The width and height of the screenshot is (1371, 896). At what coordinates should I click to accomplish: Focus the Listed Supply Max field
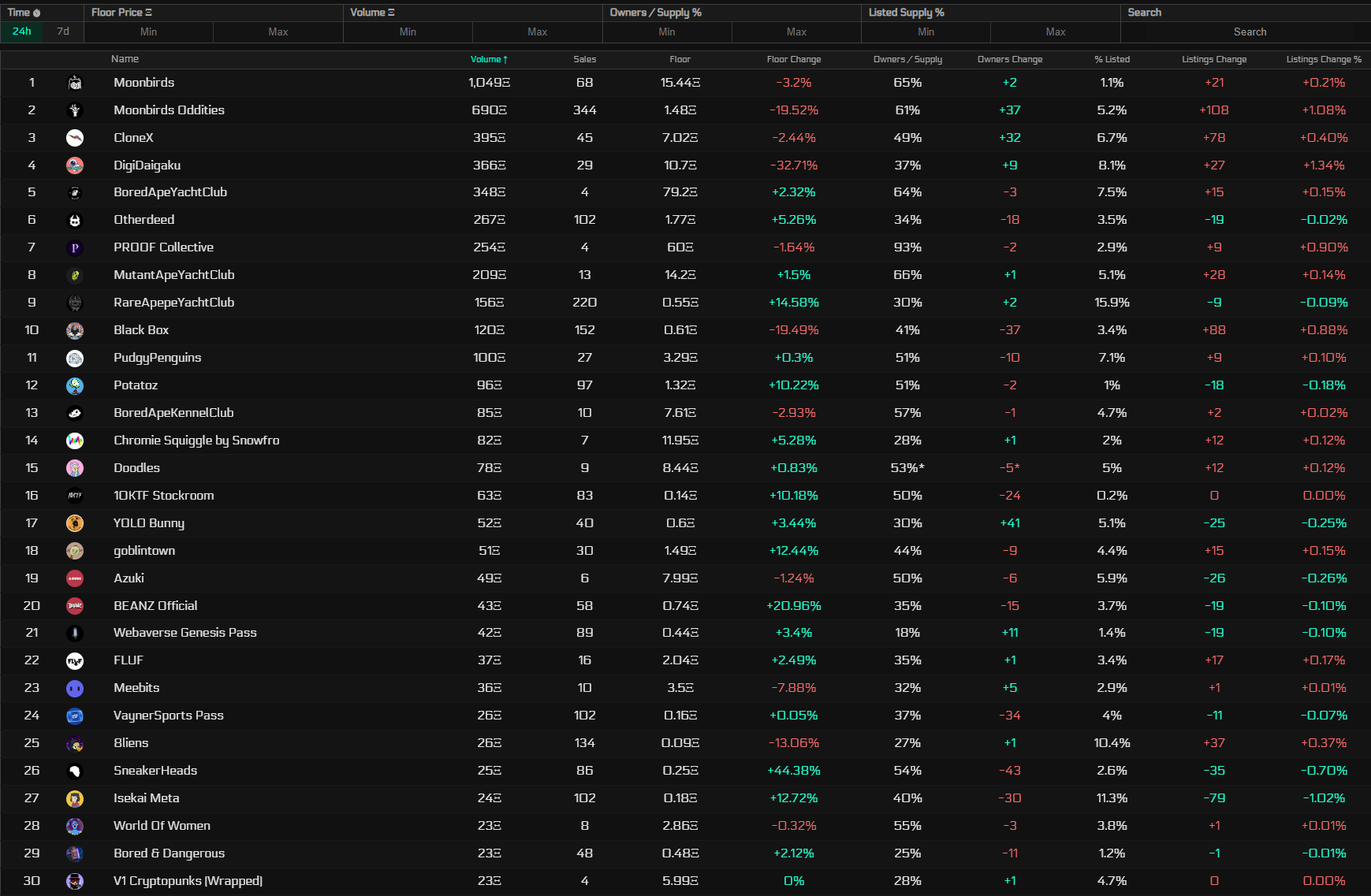point(1056,32)
